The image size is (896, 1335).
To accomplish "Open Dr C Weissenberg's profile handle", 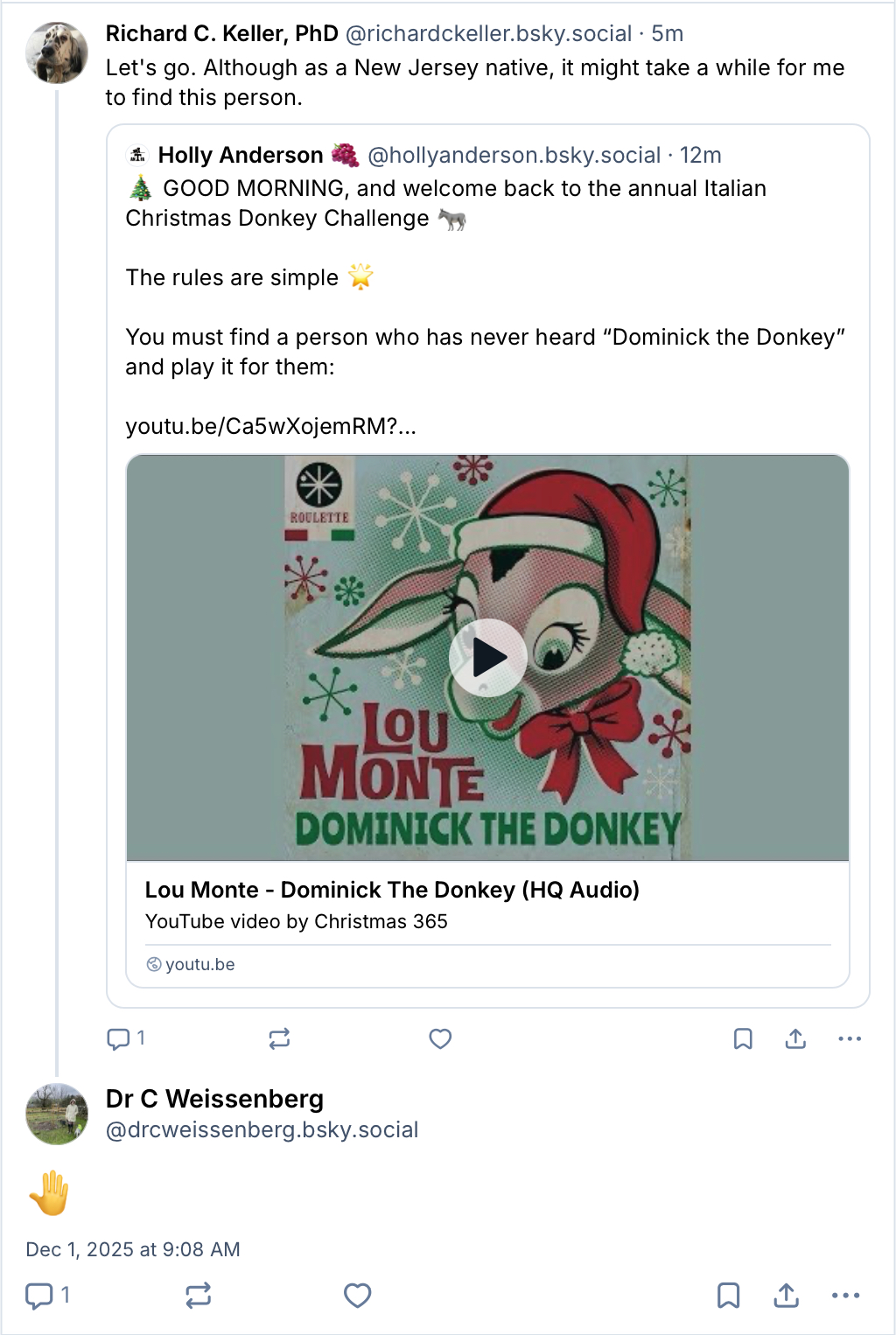I will click(262, 1129).
